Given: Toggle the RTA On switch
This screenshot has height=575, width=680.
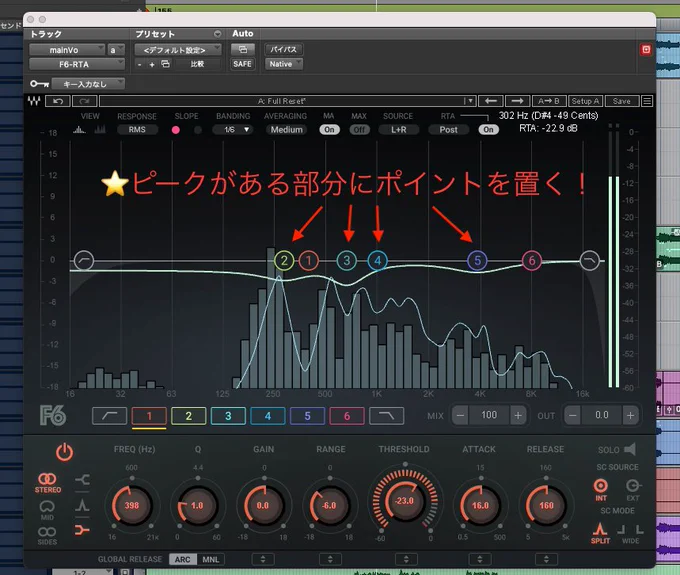Looking at the screenshot, I should (488, 129).
